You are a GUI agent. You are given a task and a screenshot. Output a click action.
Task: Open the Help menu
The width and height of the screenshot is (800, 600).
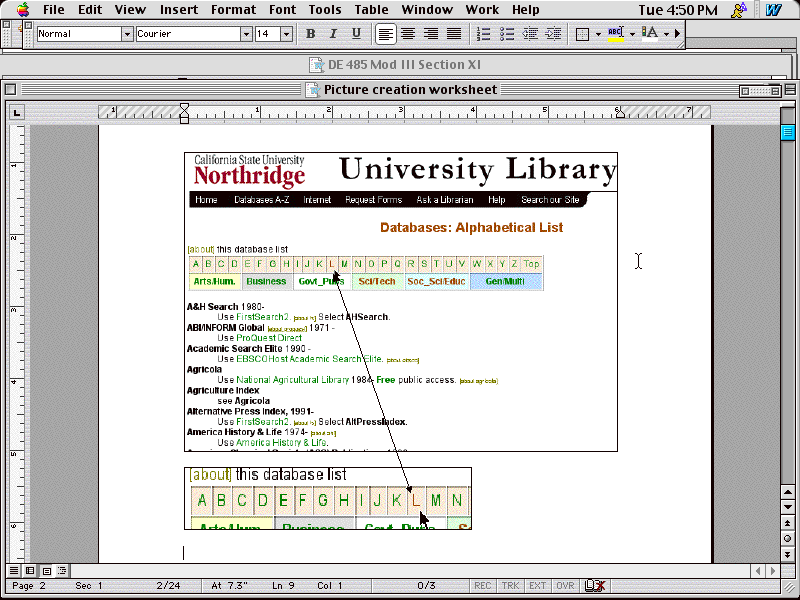point(526,10)
